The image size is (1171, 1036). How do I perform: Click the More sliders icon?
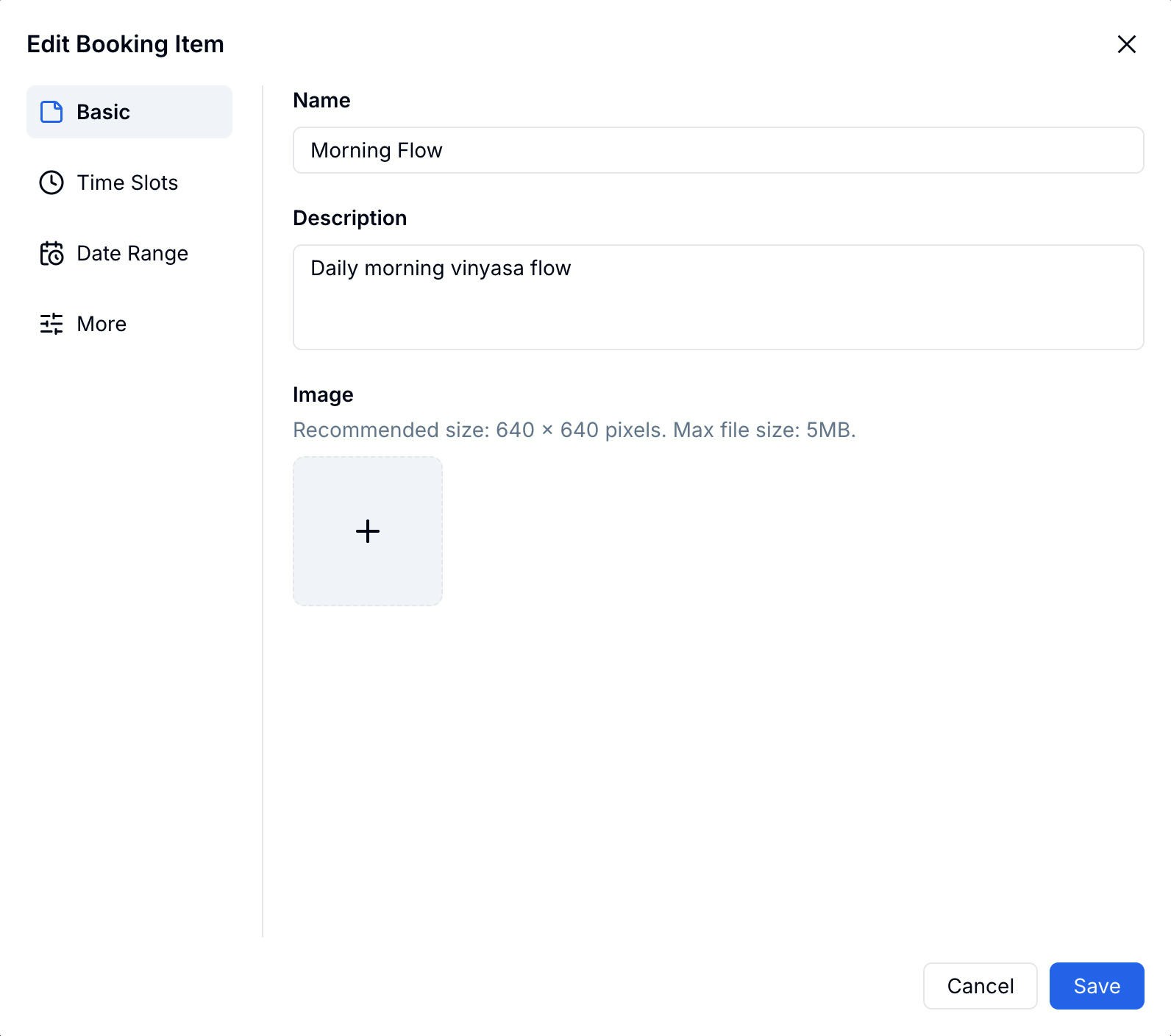(51, 324)
